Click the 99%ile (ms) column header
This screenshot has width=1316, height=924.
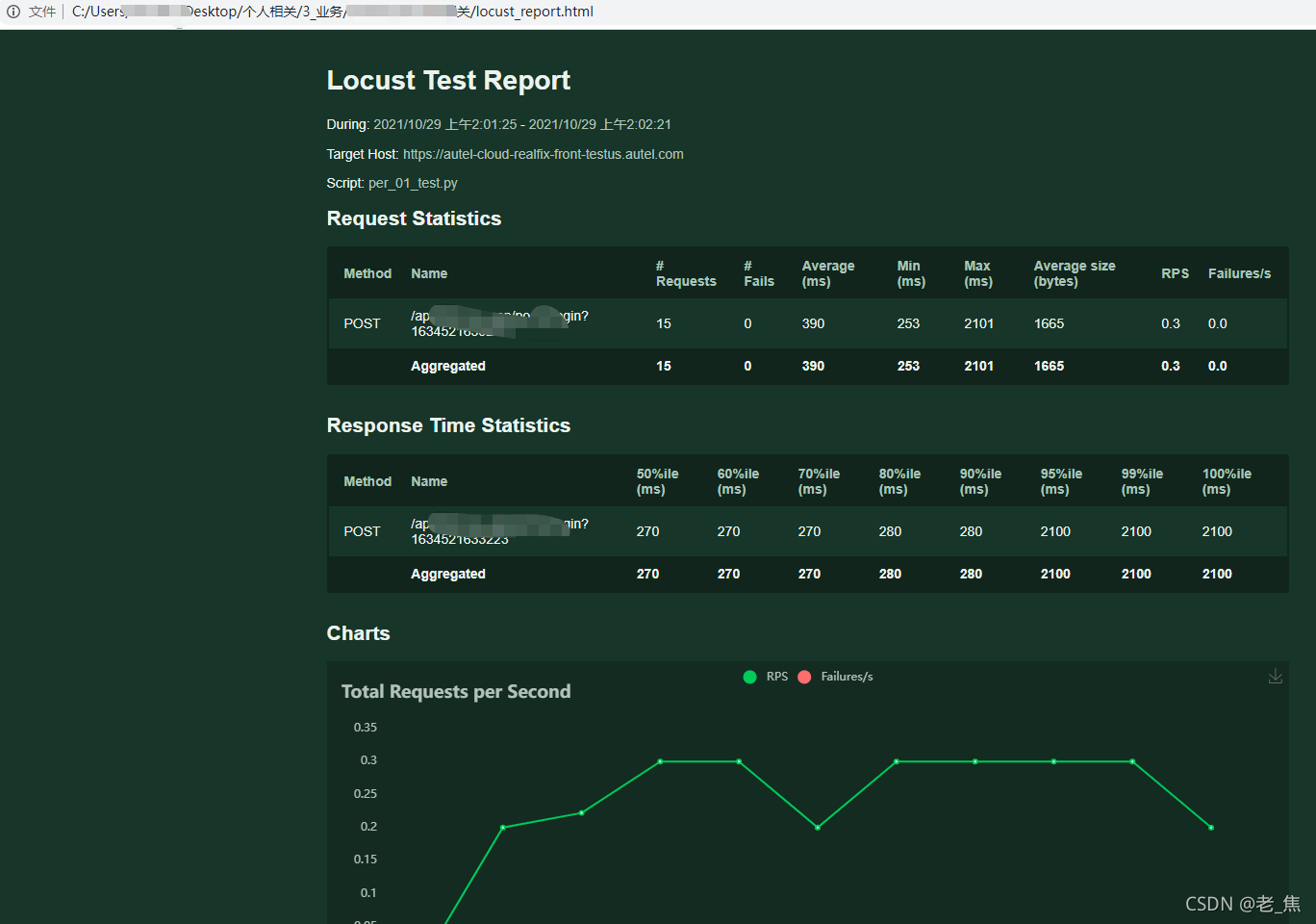[x=1142, y=481]
